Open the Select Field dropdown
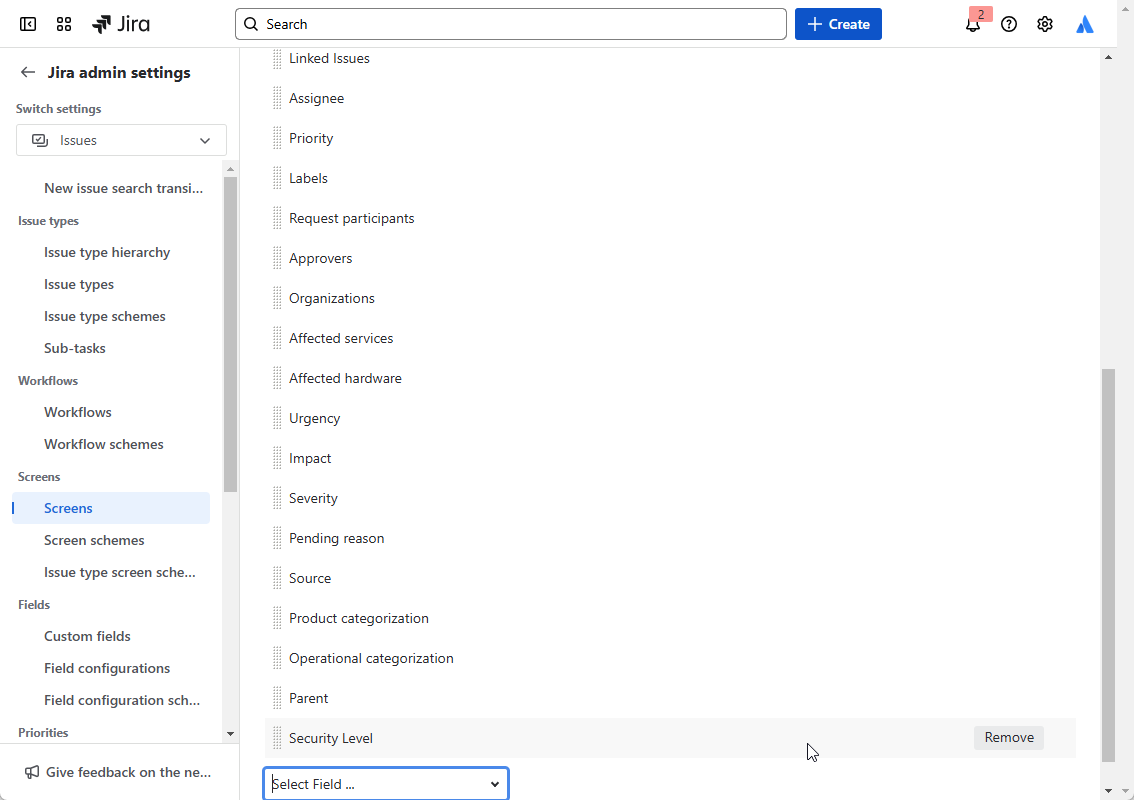The width and height of the screenshot is (1134, 800). pyautogui.click(x=385, y=783)
